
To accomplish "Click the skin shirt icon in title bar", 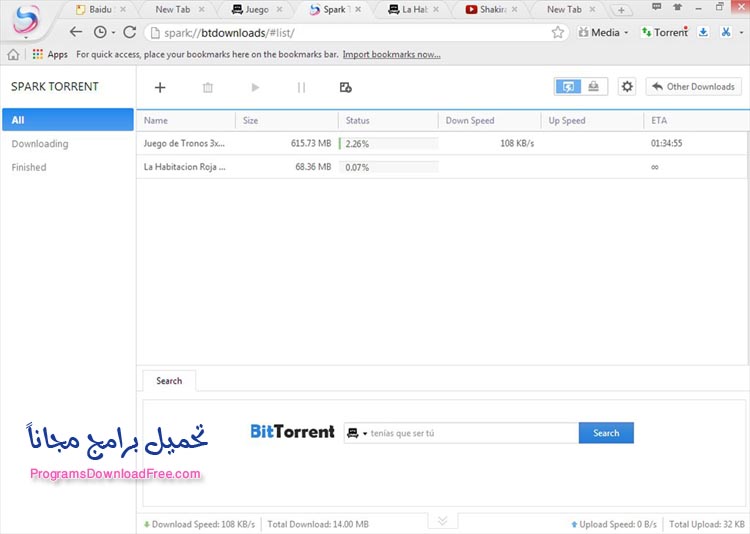I will coord(677,7).
